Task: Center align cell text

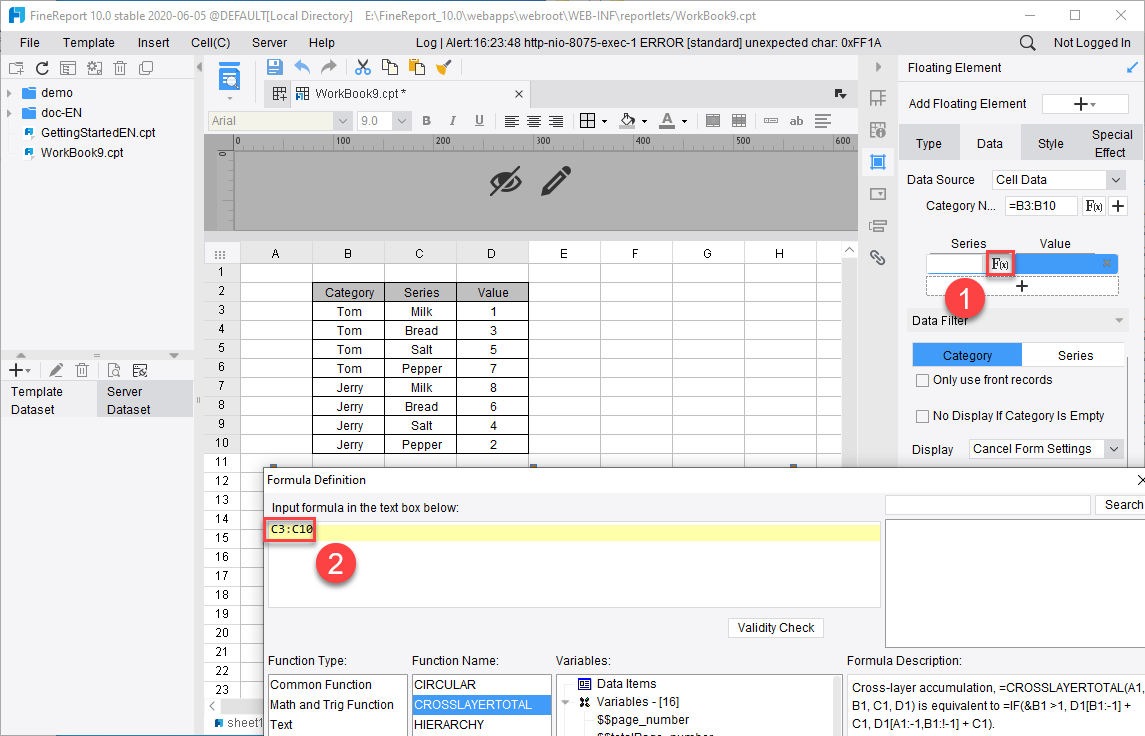Action: coord(534,121)
